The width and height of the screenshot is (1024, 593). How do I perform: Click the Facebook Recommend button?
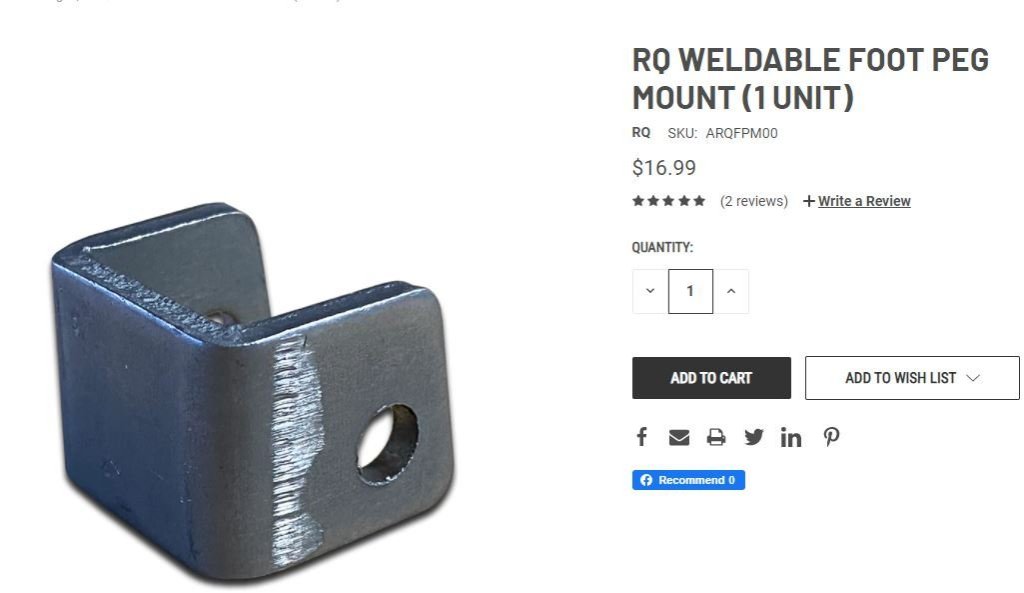point(688,480)
